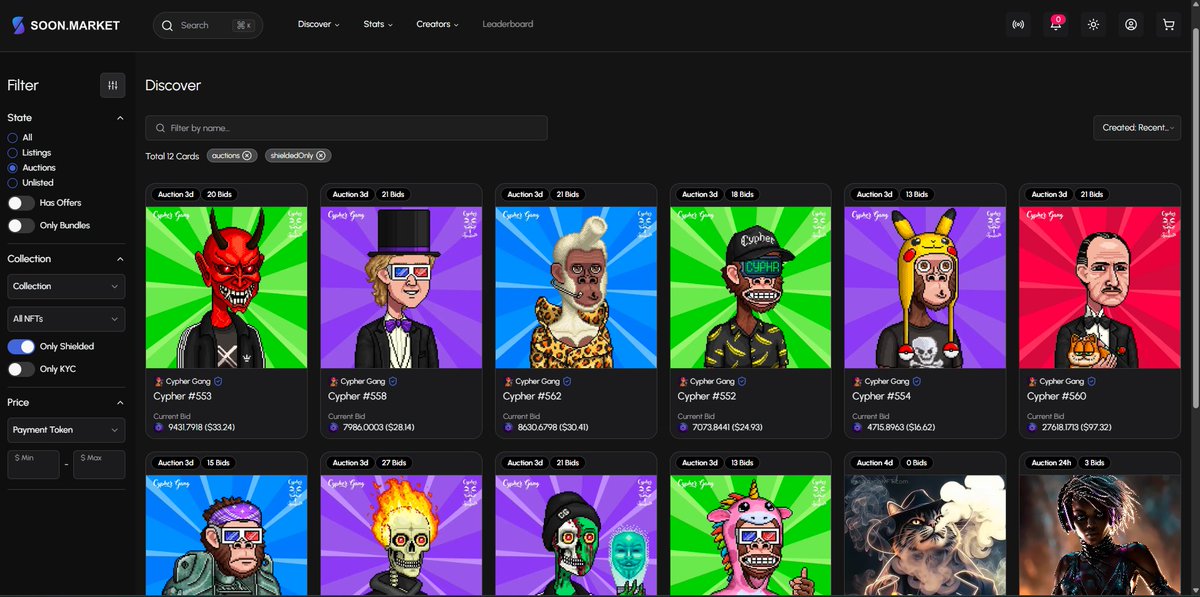The image size is (1200, 597).
Task: Go to the Leaderboard page
Action: (508, 25)
